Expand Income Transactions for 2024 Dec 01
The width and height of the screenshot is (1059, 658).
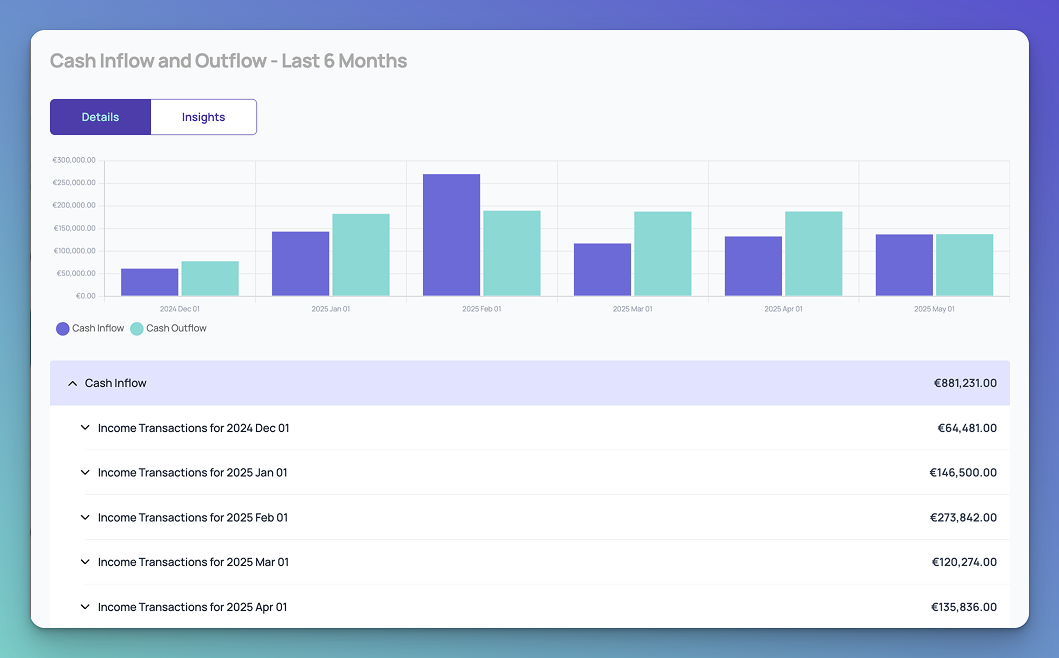point(85,428)
